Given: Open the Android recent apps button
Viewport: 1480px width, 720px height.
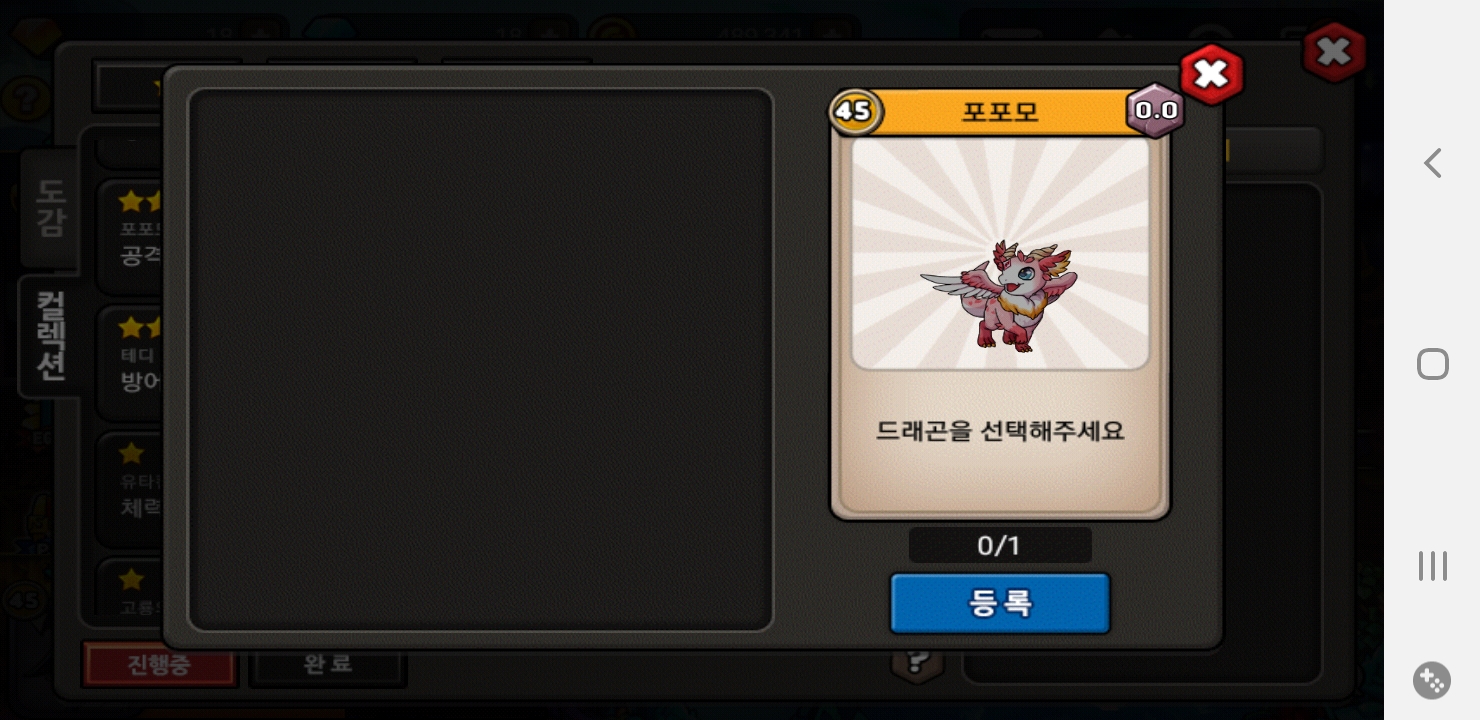Looking at the screenshot, I should coord(1433,565).
